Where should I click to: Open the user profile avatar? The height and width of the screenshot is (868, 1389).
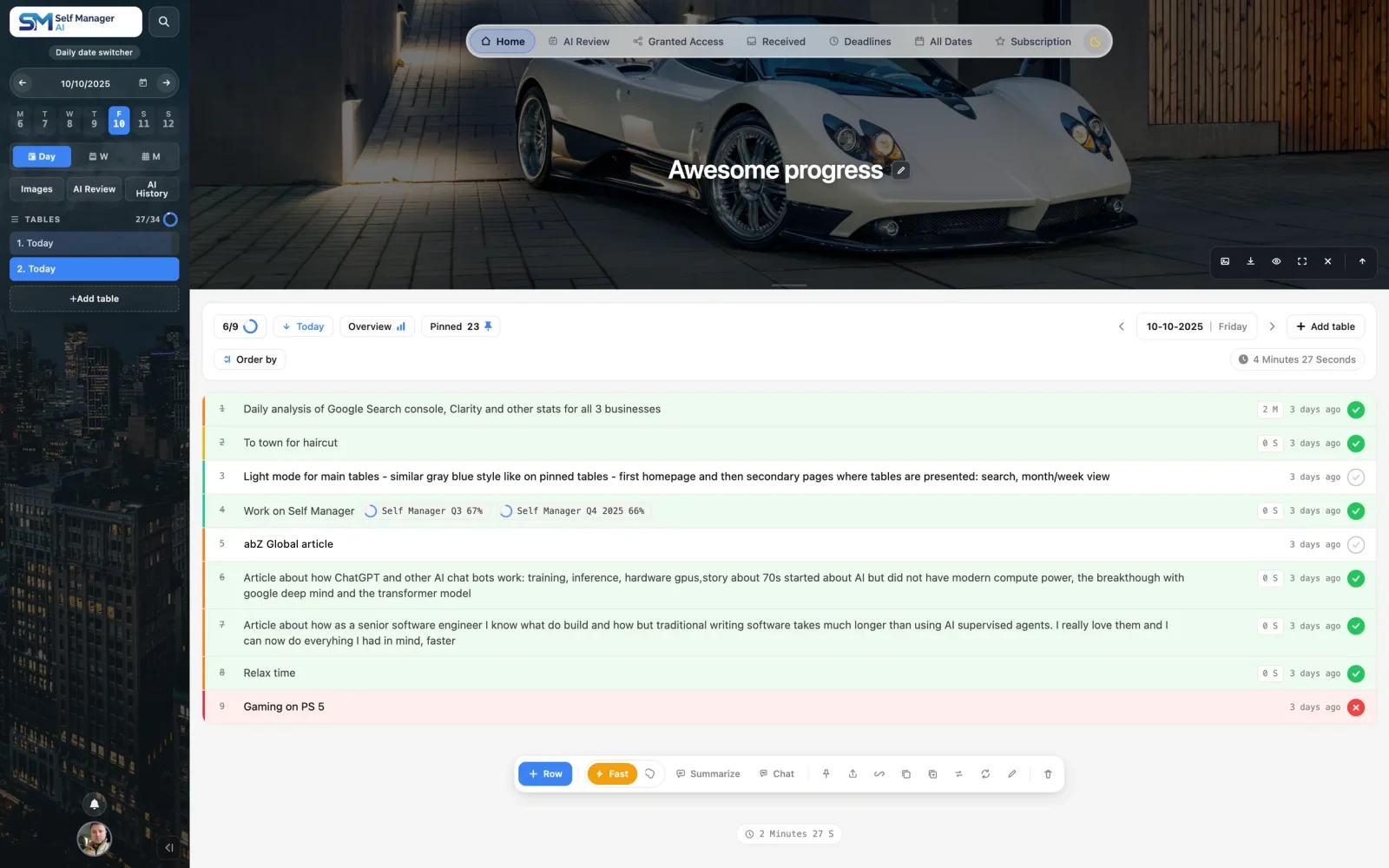(x=95, y=838)
